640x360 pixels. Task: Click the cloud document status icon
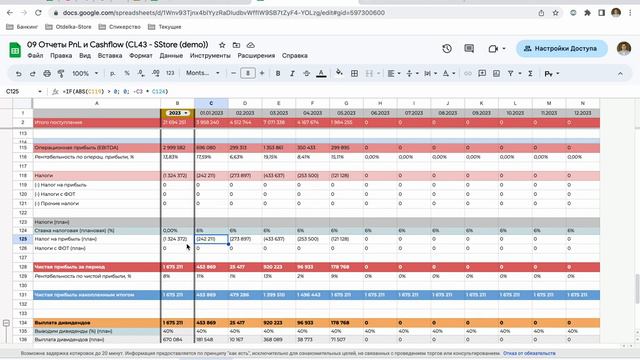click(x=251, y=45)
